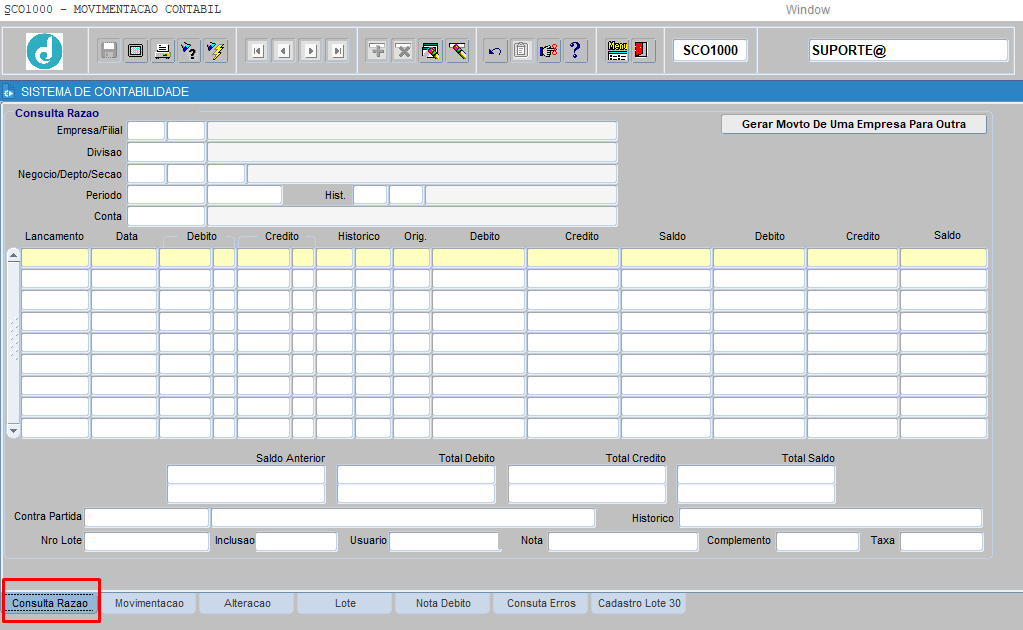Switch to the Consuta Erros tab
Image resolution: width=1023 pixels, height=630 pixels.
[x=541, y=603]
